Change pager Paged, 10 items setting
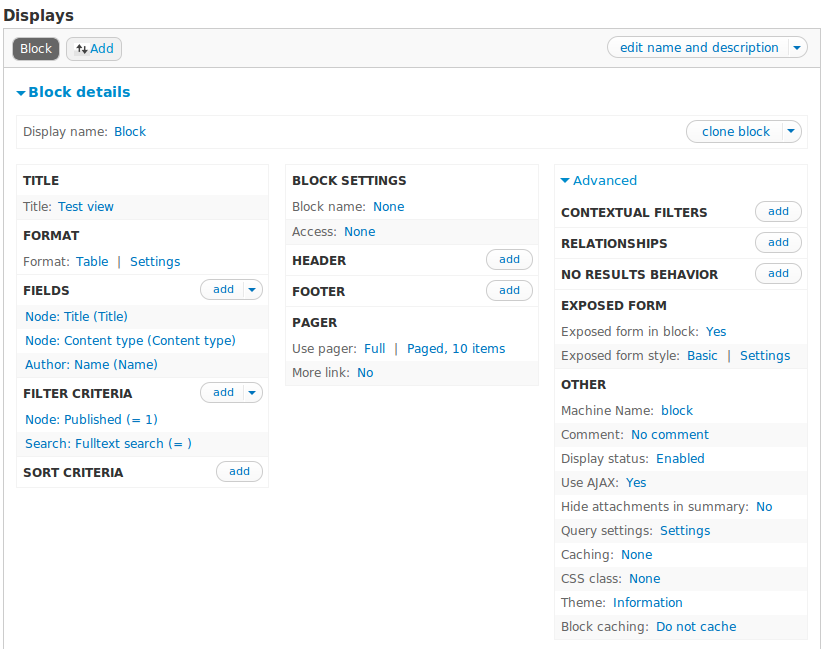The image size is (824, 649). pyautogui.click(x=456, y=349)
